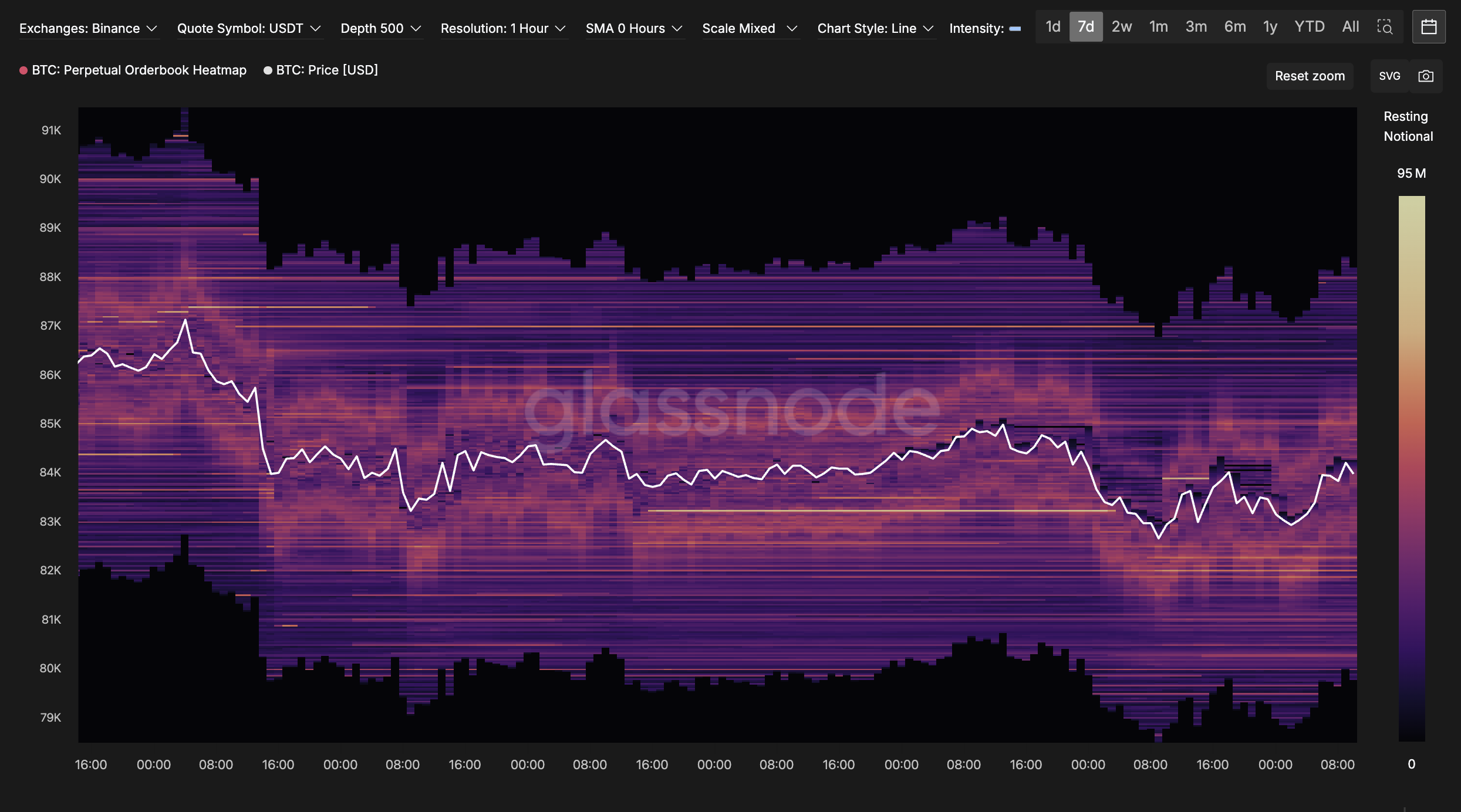Click the Resting Notional color scale bar
This screenshot has height=812, width=1461.
(1412, 468)
